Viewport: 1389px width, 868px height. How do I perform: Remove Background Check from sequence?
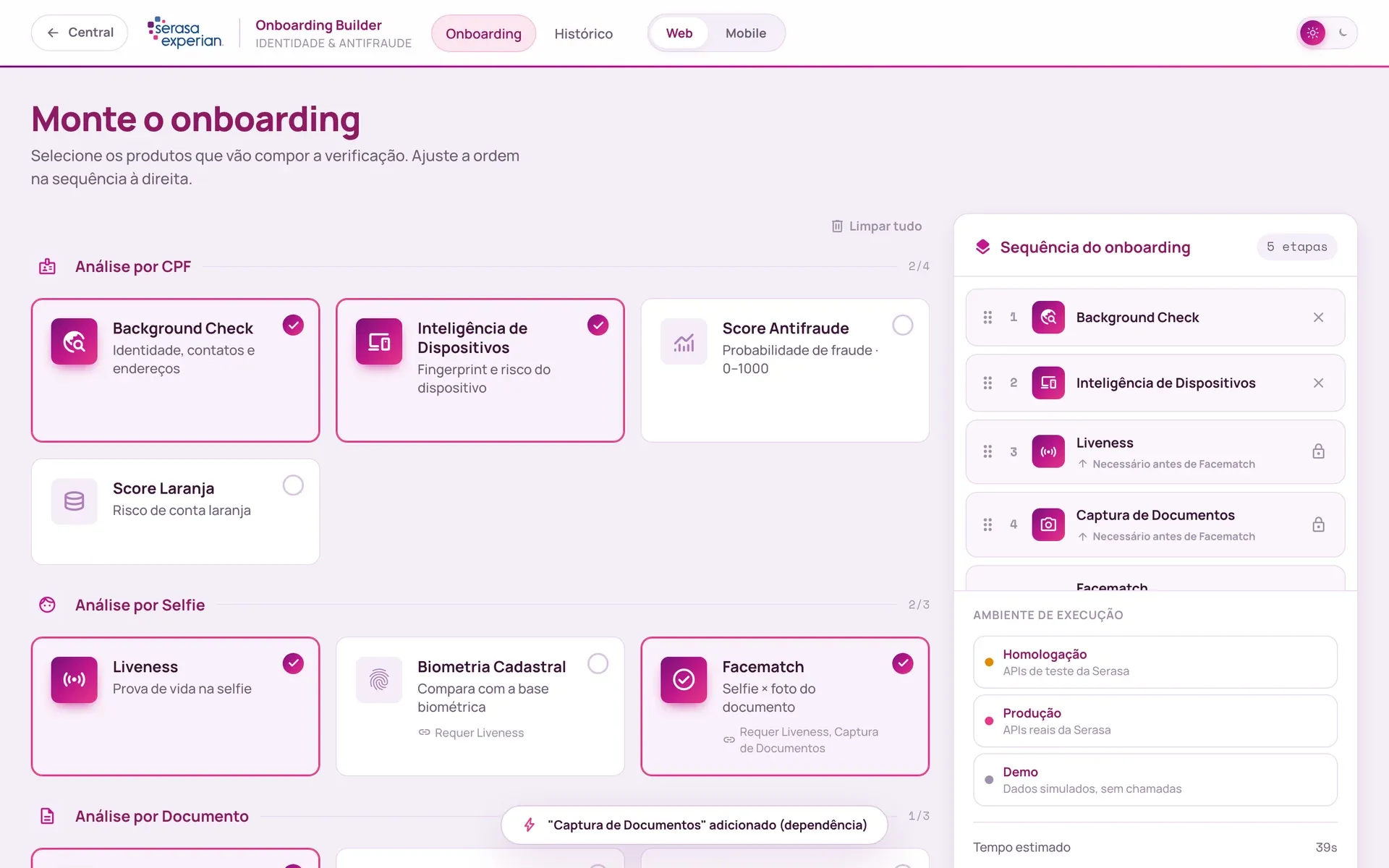(1318, 318)
